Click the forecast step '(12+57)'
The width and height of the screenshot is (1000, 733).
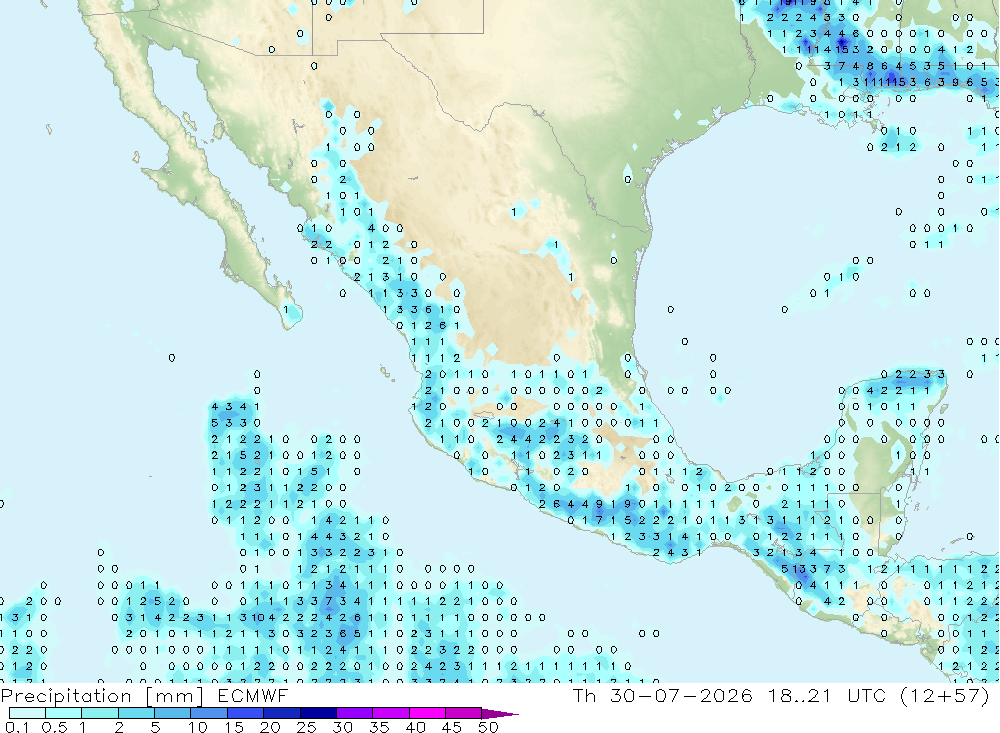click(945, 695)
